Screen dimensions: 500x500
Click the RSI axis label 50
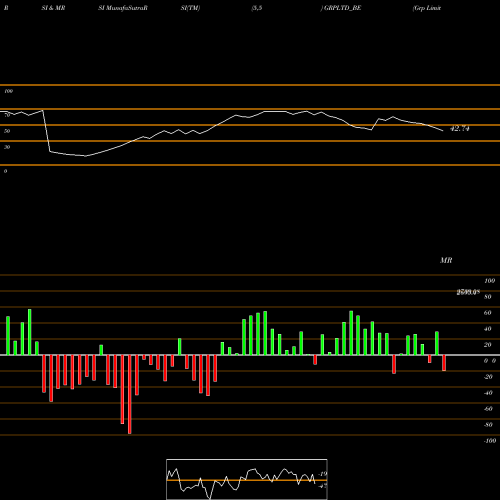(7, 131)
